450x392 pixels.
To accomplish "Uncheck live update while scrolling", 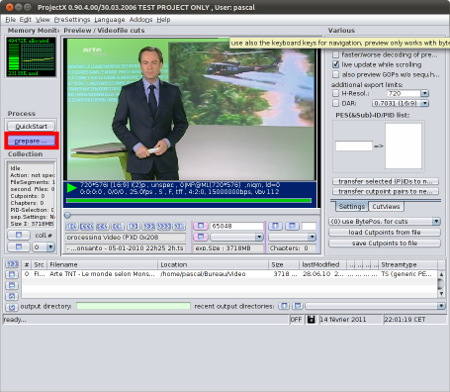I will [336, 64].
